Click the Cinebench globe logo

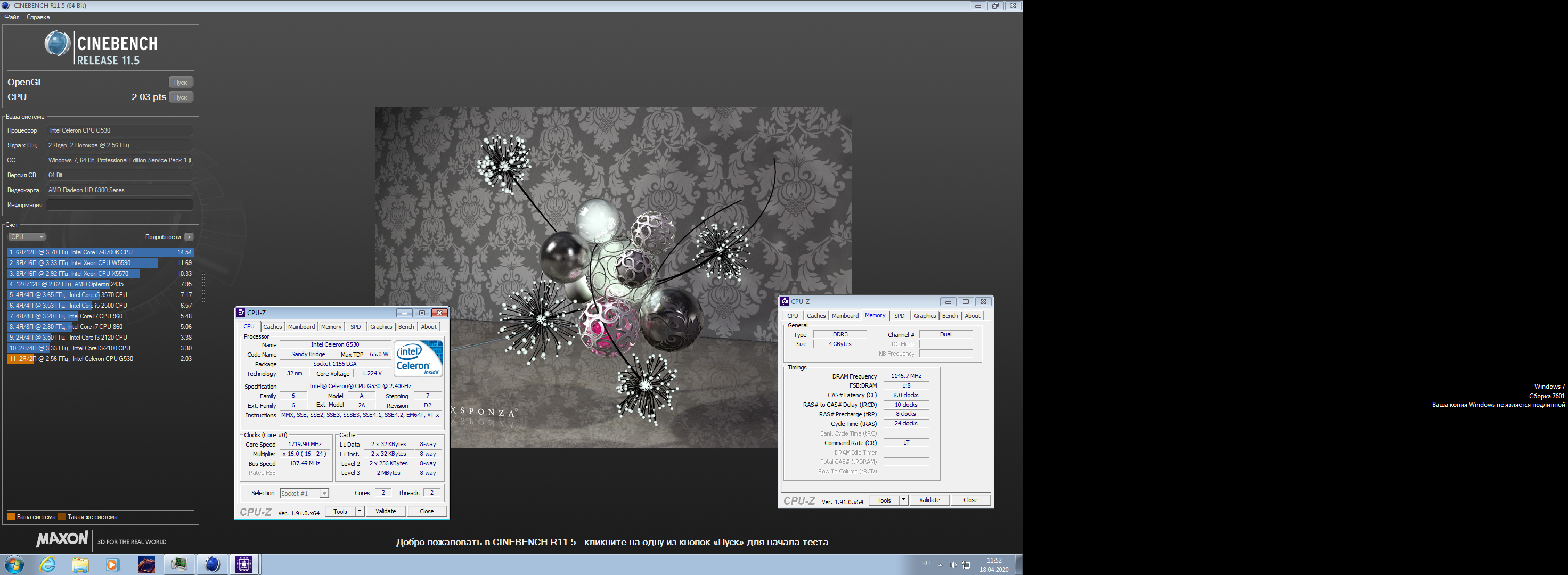point(58,44)
